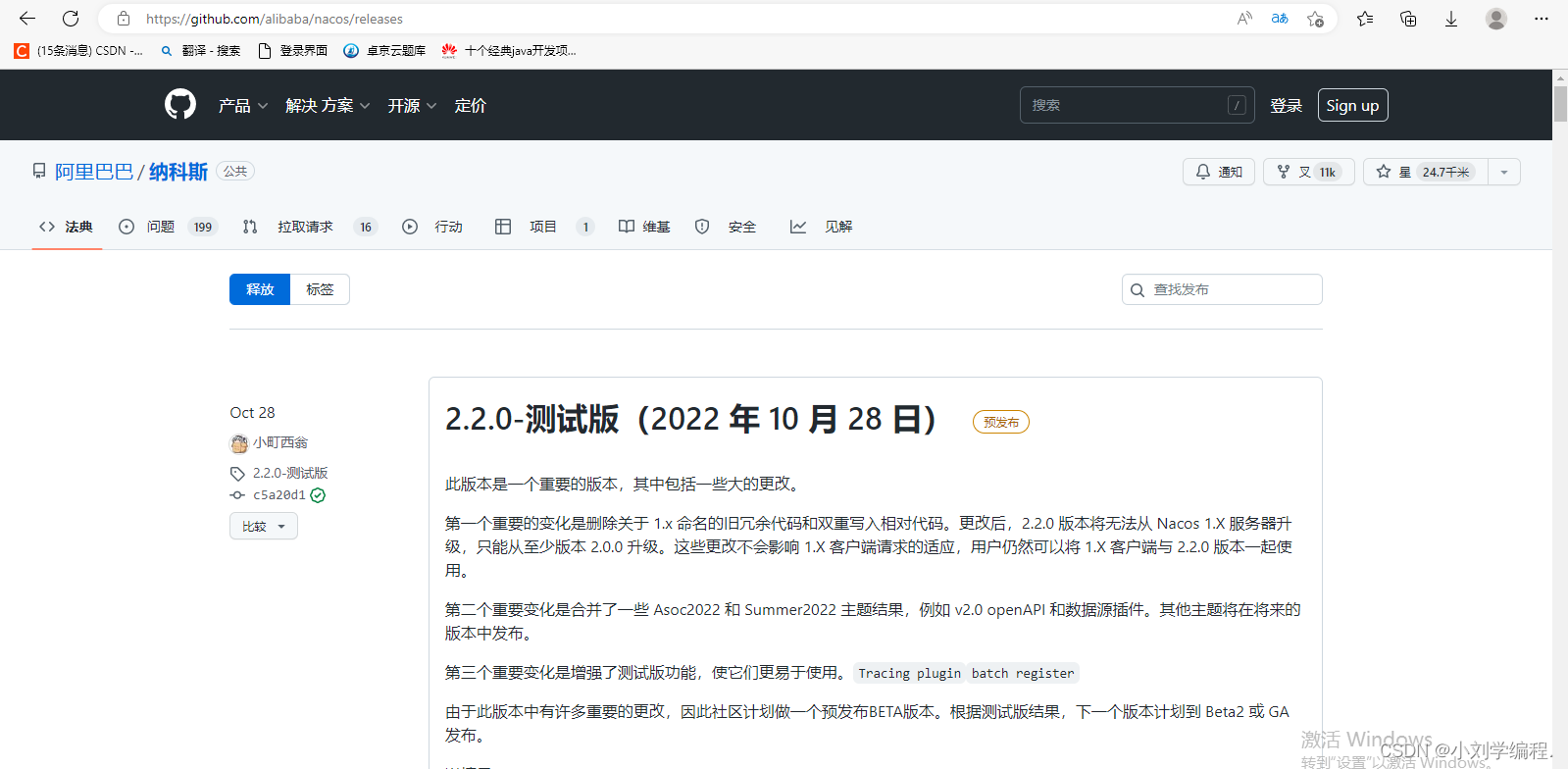Open the GitHub logo home link
The width and height of the screenshot is (1568, 769).
179,104
